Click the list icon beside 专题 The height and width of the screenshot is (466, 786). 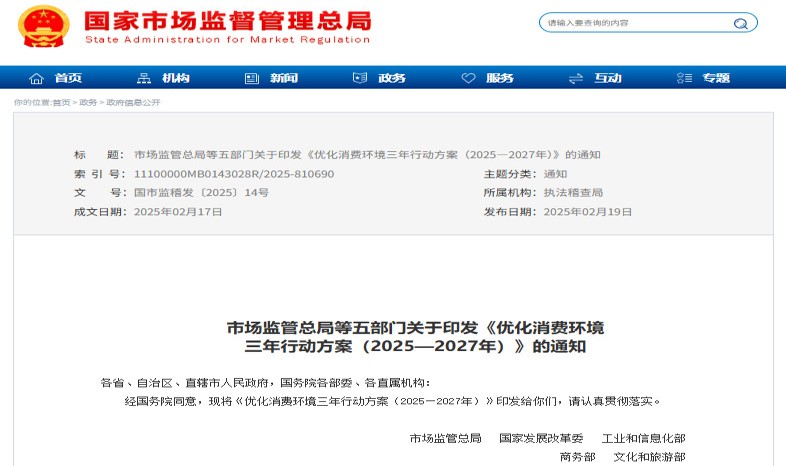(x=684, y=78)
